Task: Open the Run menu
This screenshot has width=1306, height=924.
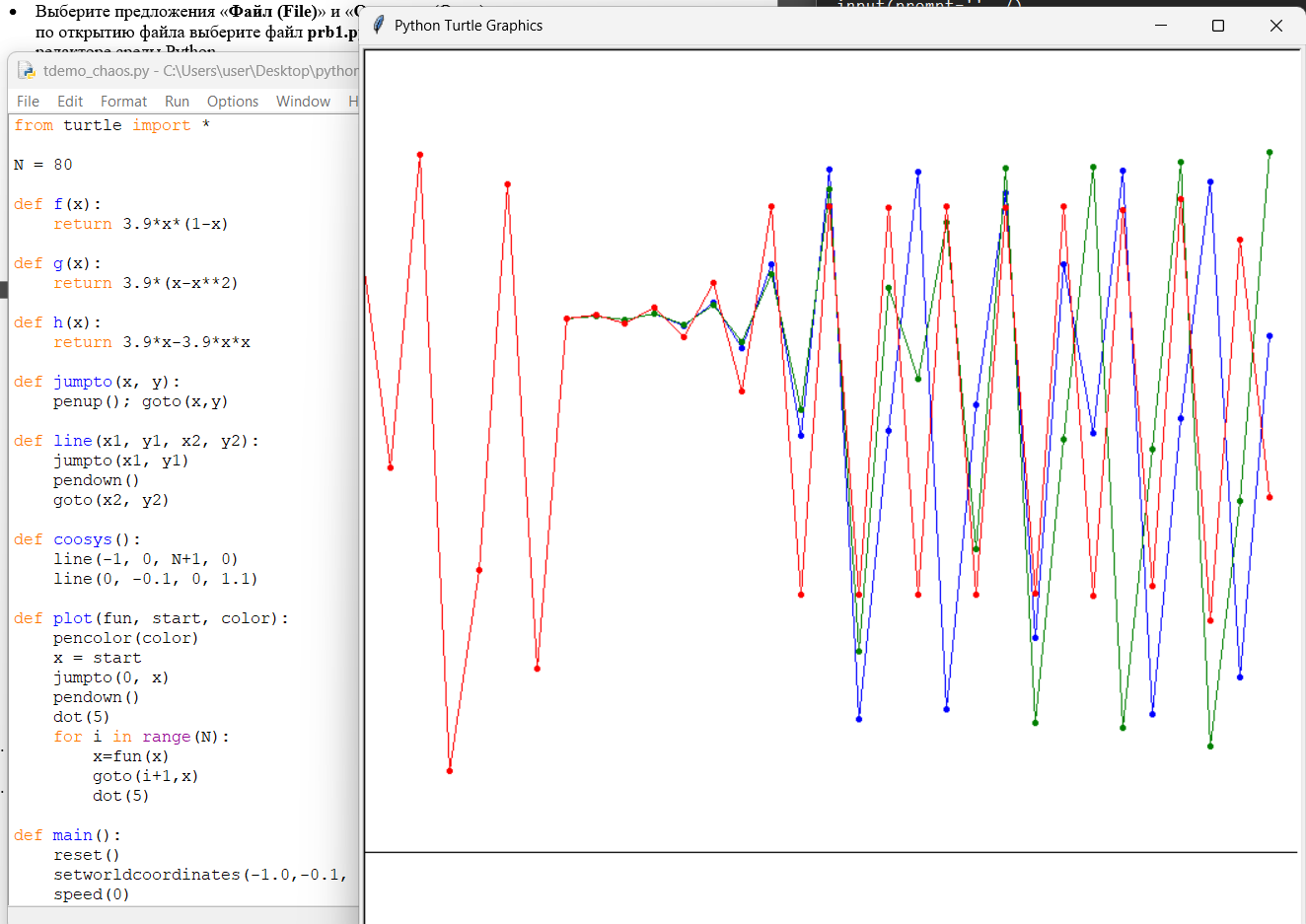Action: tap(178, 102)
